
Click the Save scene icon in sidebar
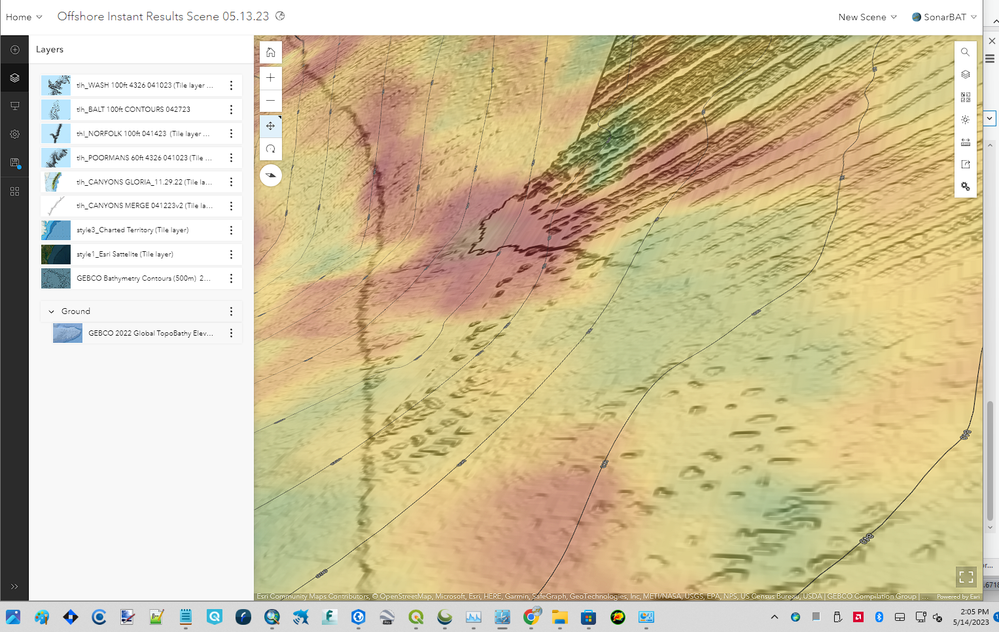[15, 162]
